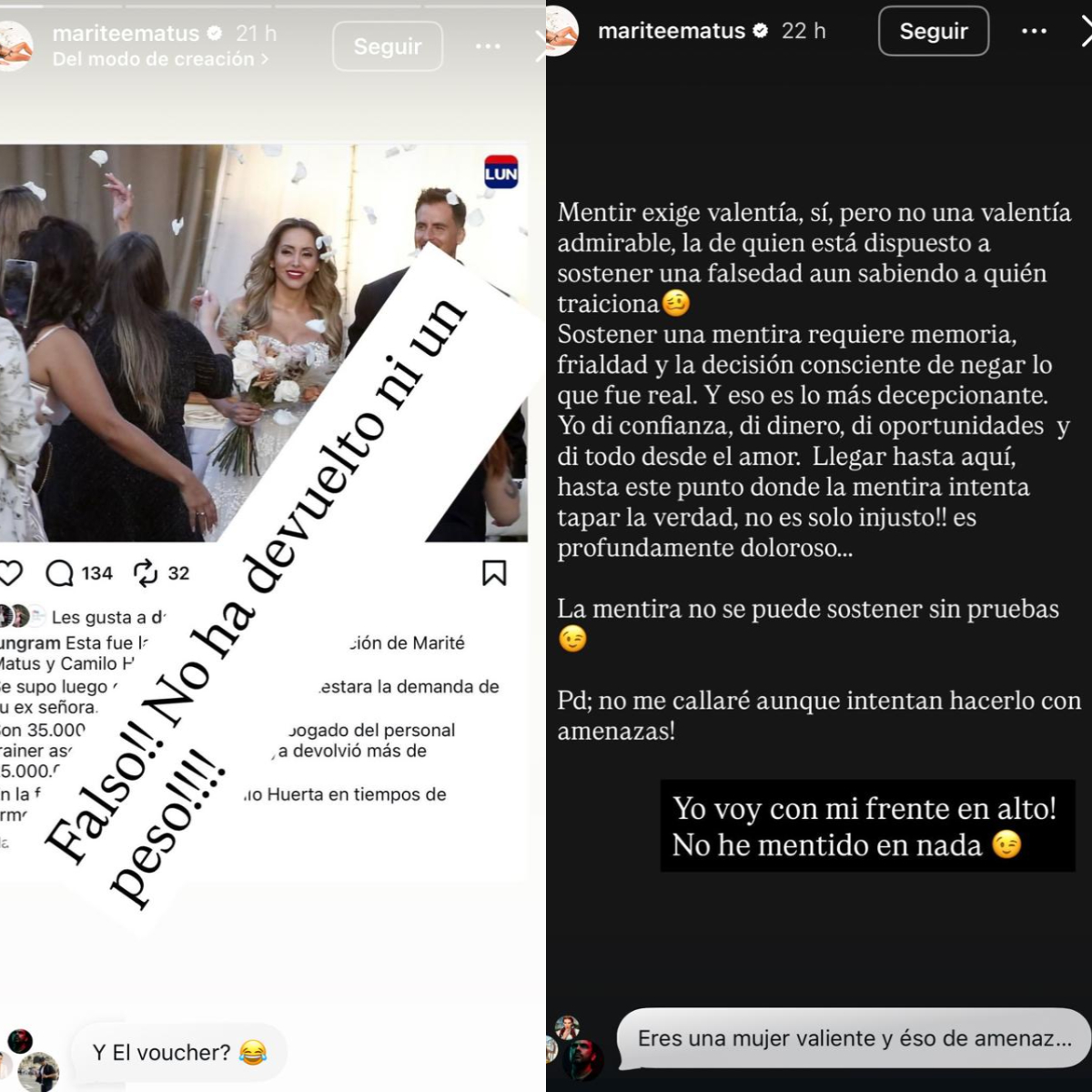Open the 'Y El voucher?' reply bubble

(179, 1053)
